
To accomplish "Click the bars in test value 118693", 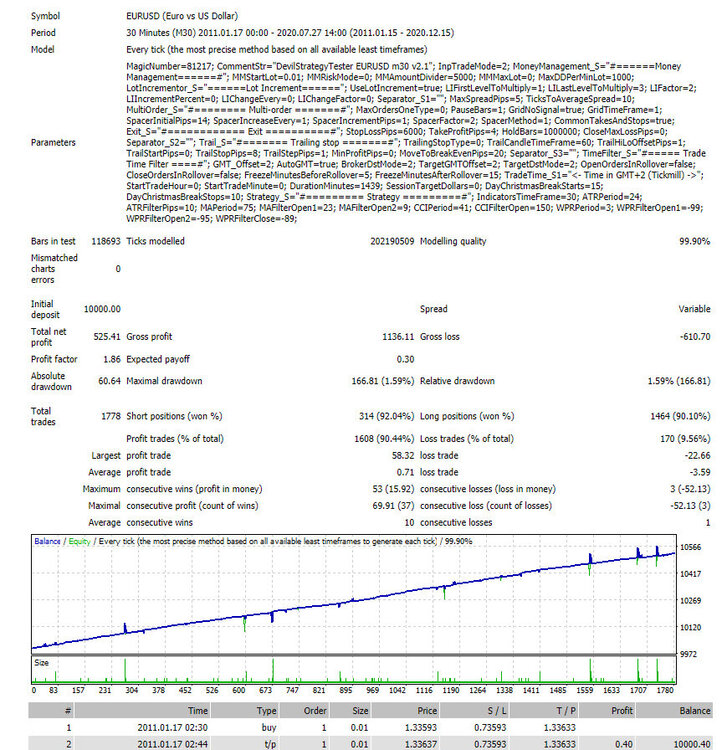I will [x=106, y=241].
